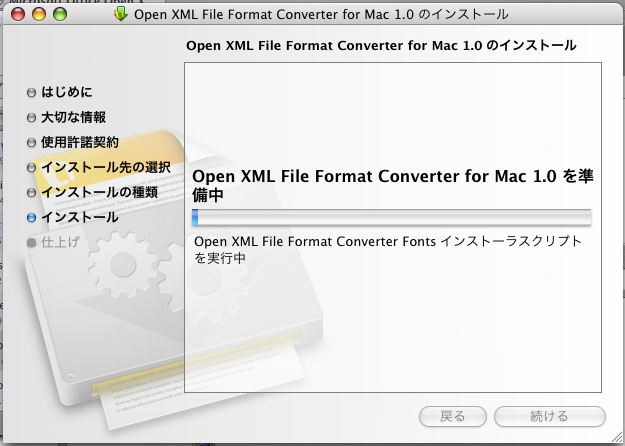Click the bullet beside はじめに

[31, 93]
